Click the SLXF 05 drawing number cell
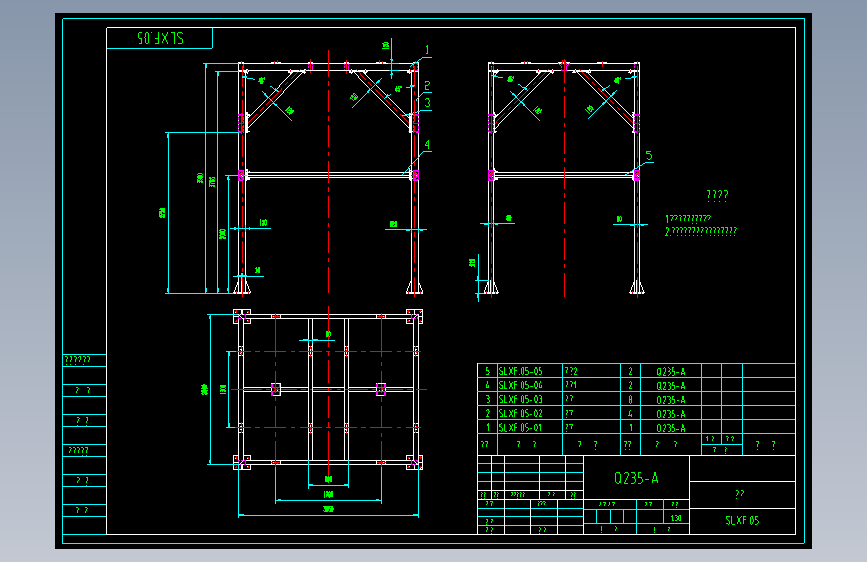This screenshot has height=562, width=867. 743,521
